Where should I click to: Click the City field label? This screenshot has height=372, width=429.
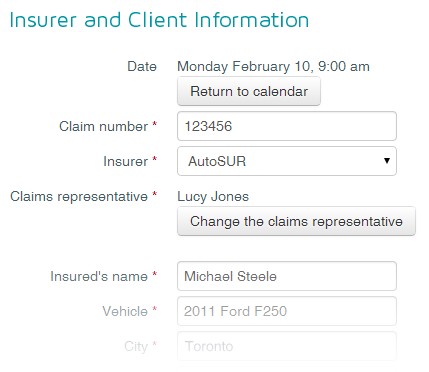136,346
